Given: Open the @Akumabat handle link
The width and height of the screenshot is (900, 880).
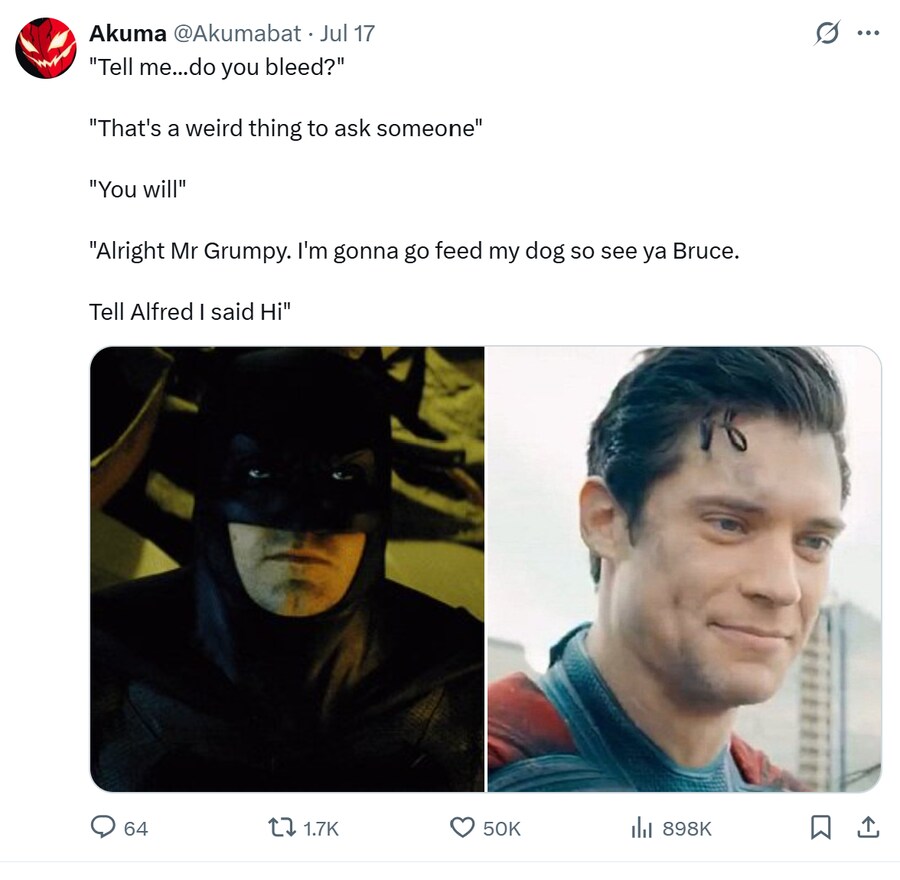Looking at the screenshot, I should (237, 33).
